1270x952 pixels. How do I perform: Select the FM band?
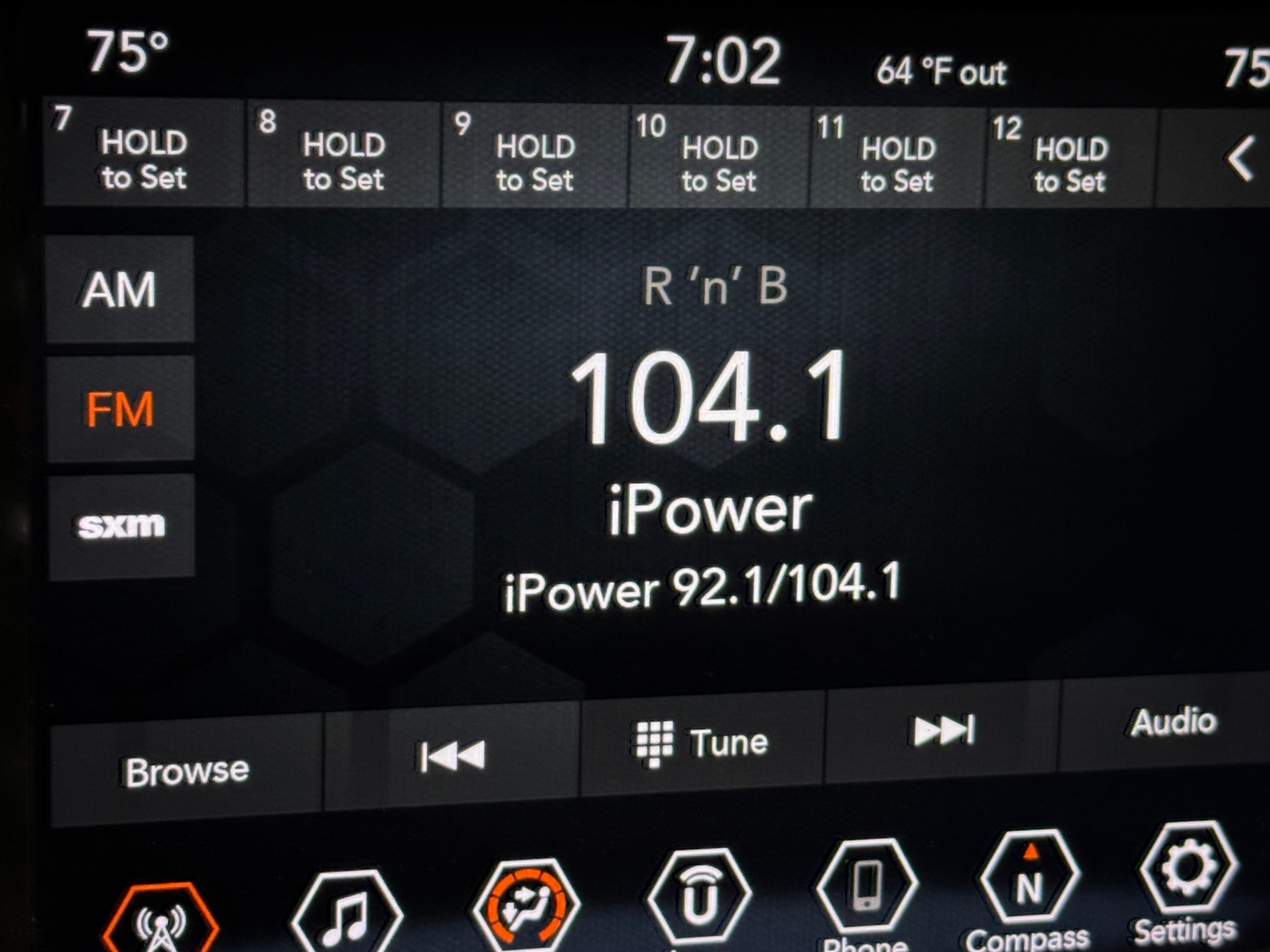[120, 409]
